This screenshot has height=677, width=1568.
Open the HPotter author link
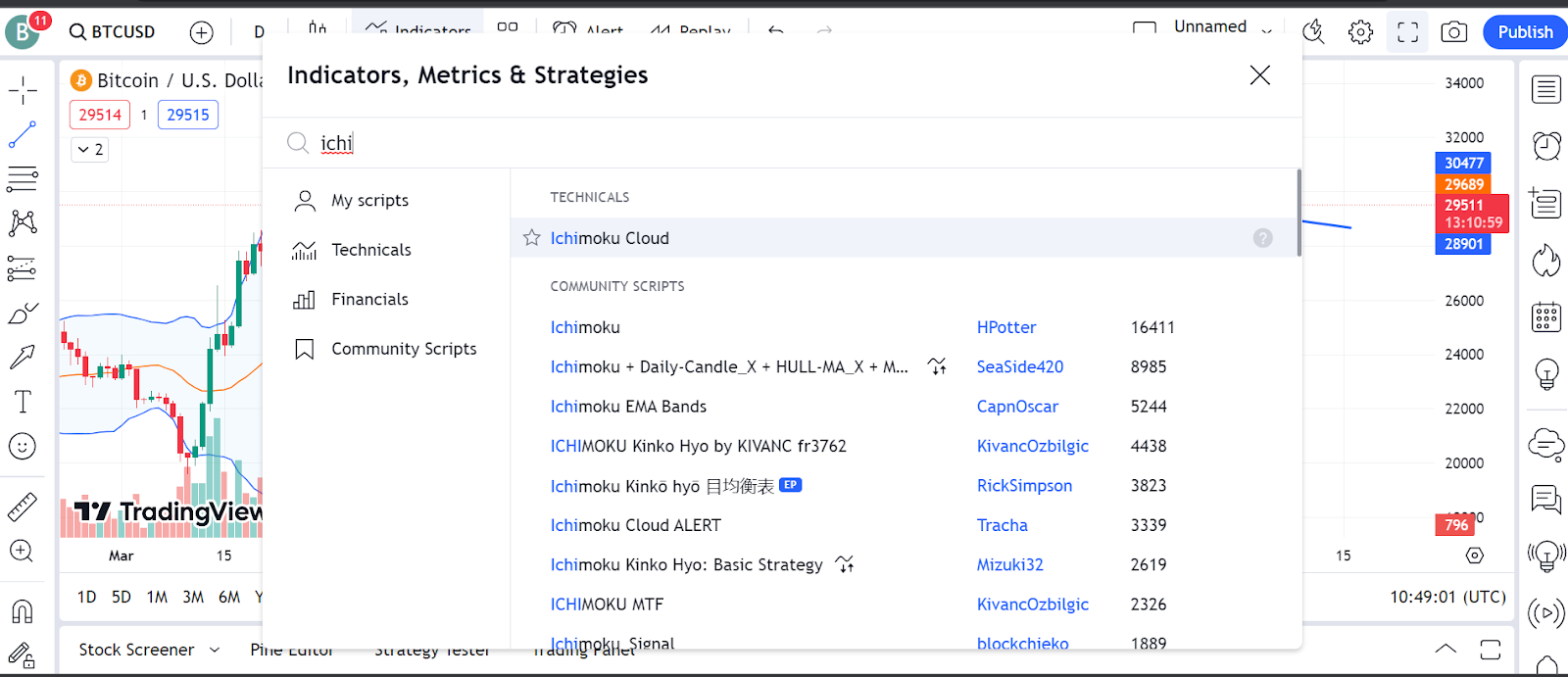click(1006, 327)
